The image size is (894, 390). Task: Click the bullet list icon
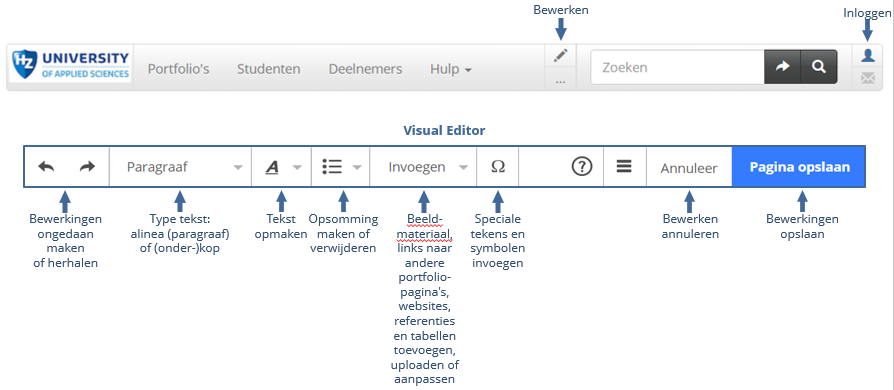[331, 166]
